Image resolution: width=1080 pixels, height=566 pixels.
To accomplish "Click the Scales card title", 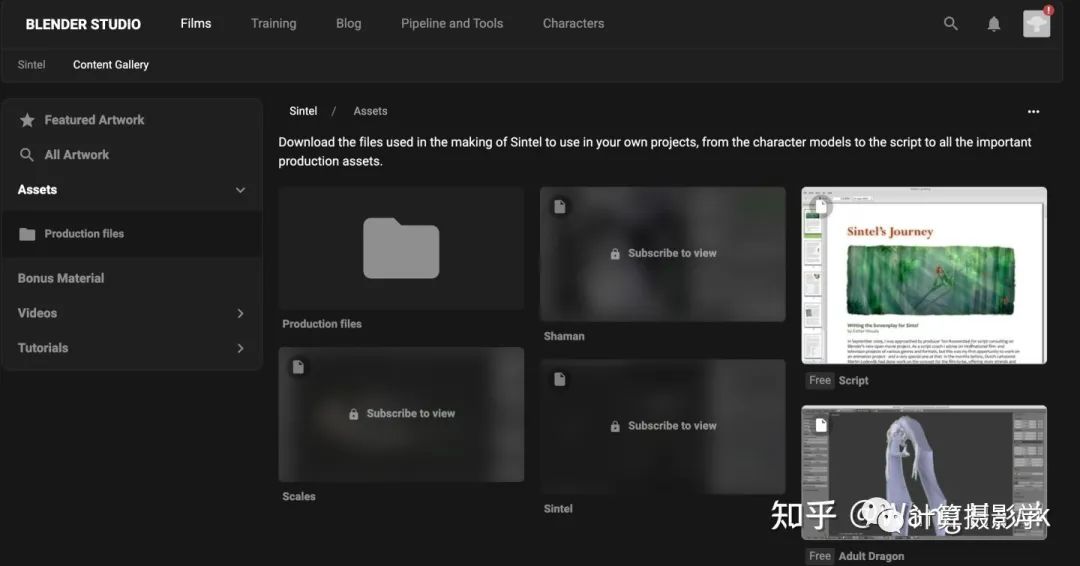I will 299,496.
